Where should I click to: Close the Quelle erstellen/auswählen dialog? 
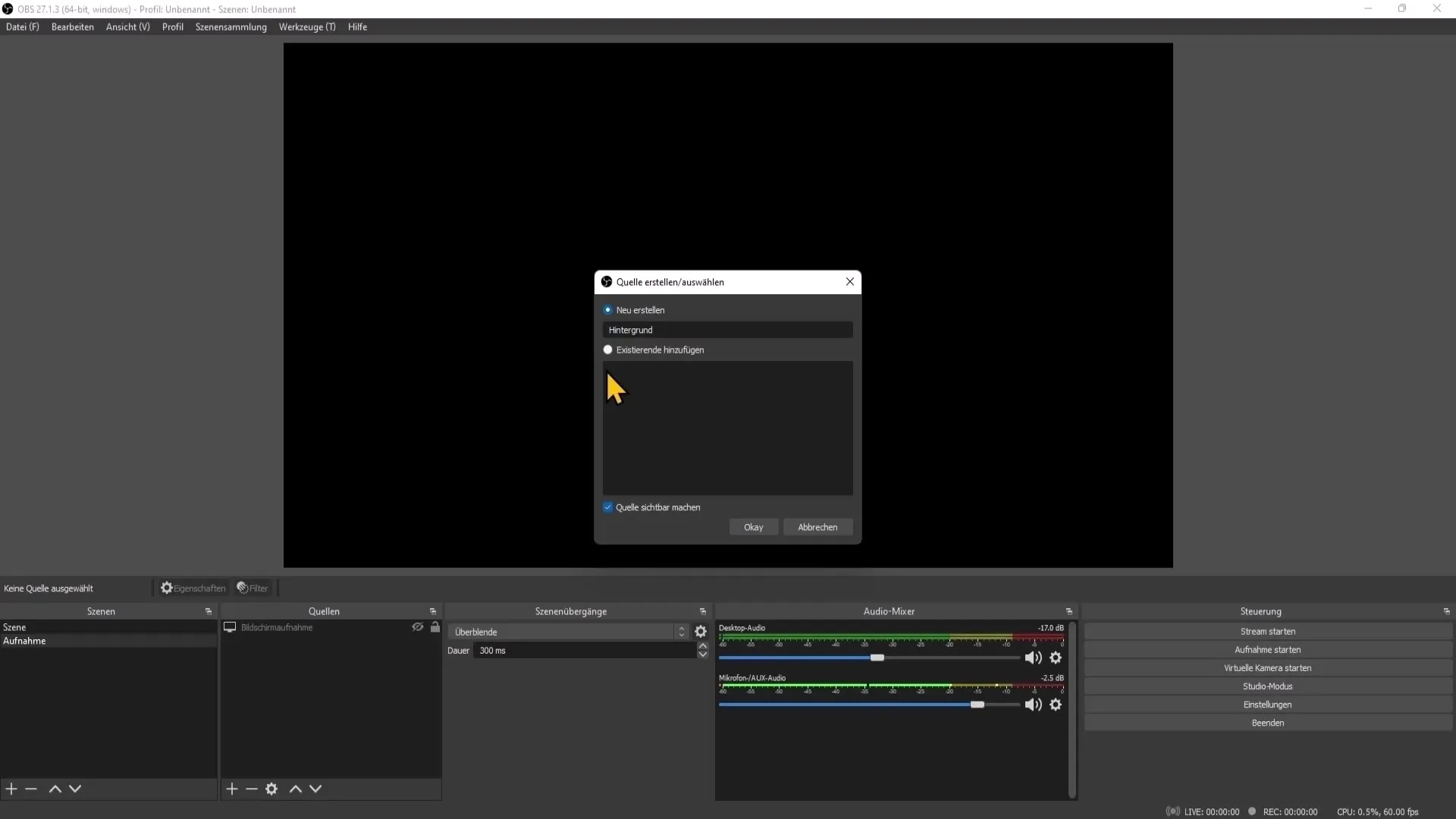[x=850, y=281]
